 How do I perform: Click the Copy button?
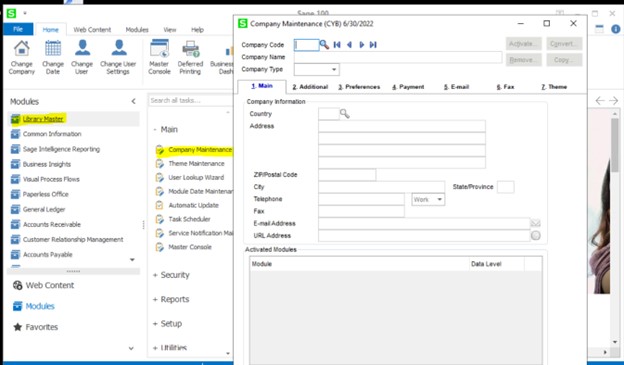[x=564, y=60]
